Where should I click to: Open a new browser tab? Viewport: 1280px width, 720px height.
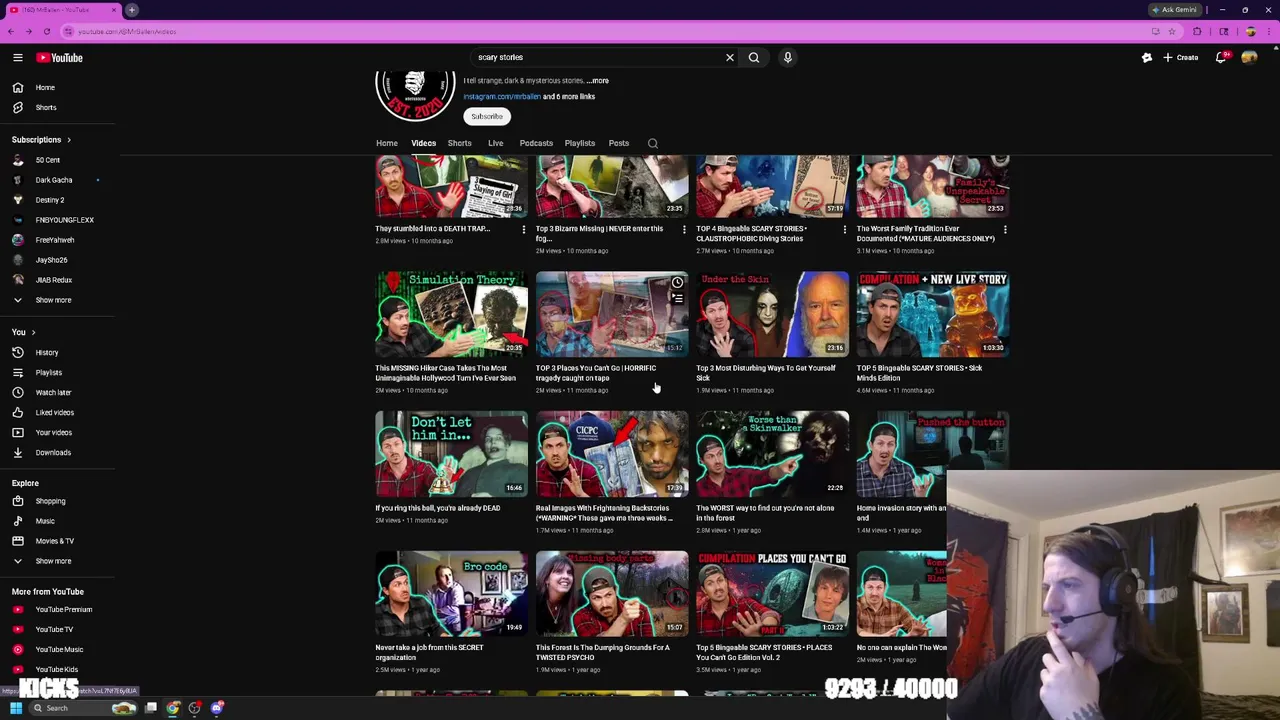point(132,10)
